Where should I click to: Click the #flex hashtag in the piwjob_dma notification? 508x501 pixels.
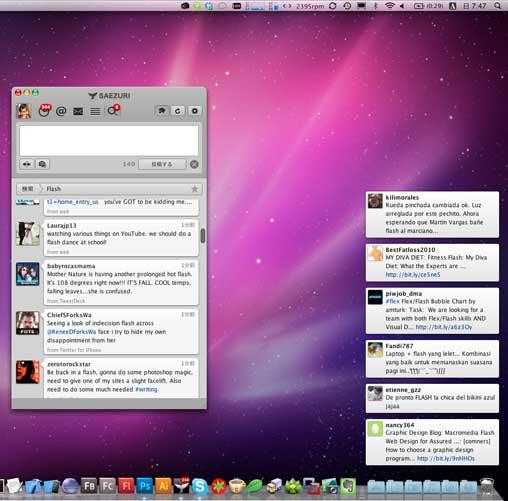(x=392, y=301)
